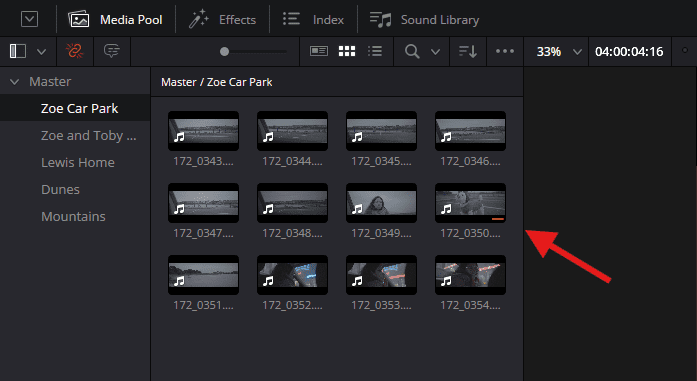The width and height of the screenshot is (697, 381).
Task: Click audio note icon on clip 172_0347
Action: point(180,209)
